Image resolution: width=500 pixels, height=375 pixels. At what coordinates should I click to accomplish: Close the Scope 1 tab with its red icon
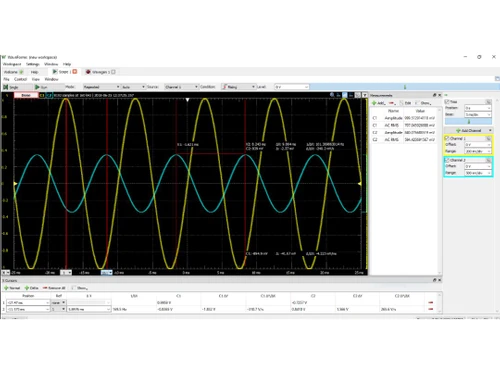[75, 72]
